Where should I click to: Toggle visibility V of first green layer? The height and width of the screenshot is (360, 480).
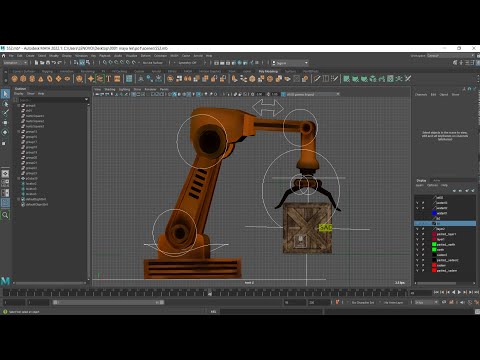417,244
